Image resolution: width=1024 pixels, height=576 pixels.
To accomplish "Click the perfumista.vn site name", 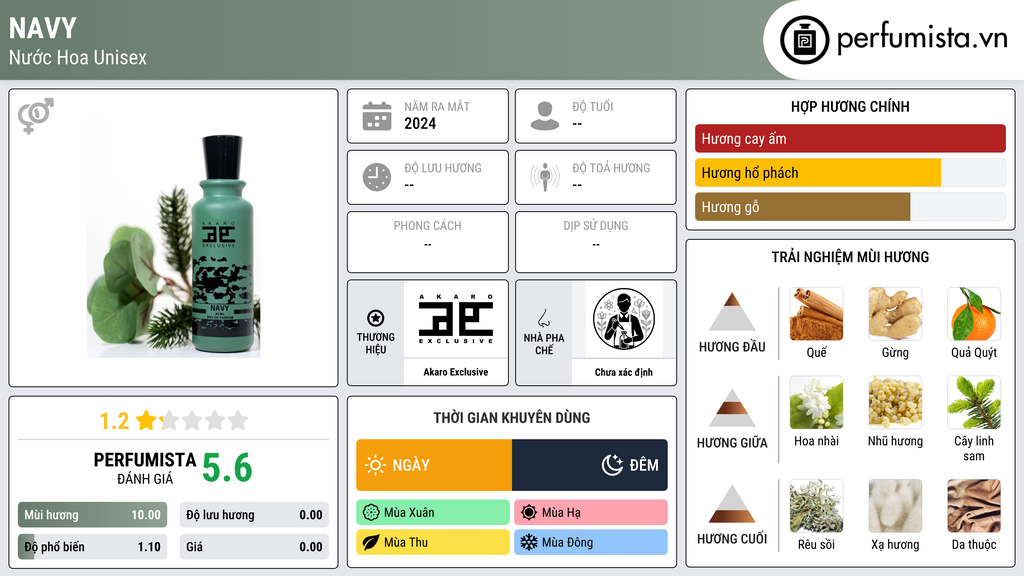I will (922, 39).
